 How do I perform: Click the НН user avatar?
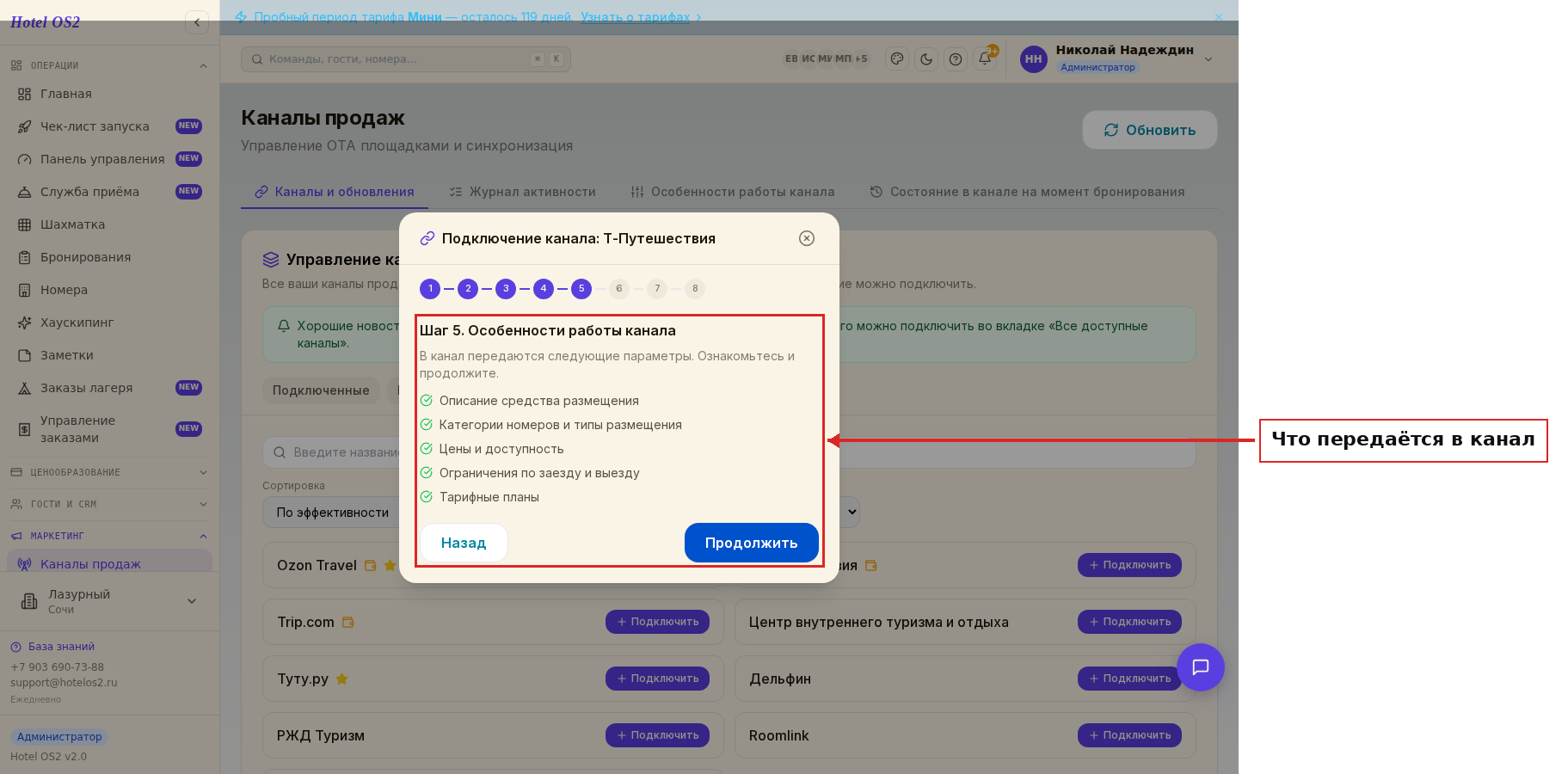point(1033,59)
